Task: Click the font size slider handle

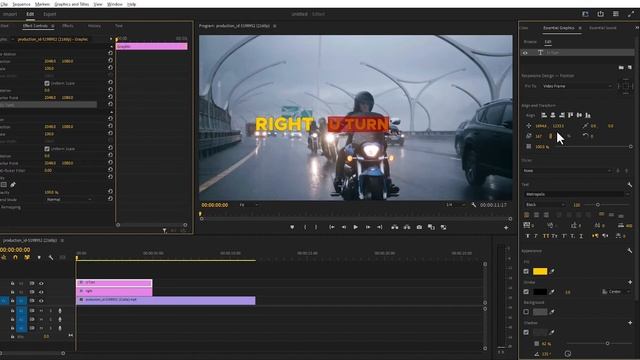Action: (x=598, y=204)
